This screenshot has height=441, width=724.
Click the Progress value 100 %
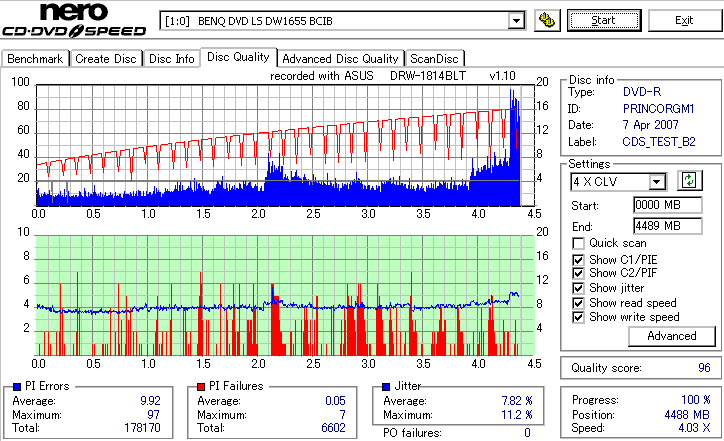(695, 400)
